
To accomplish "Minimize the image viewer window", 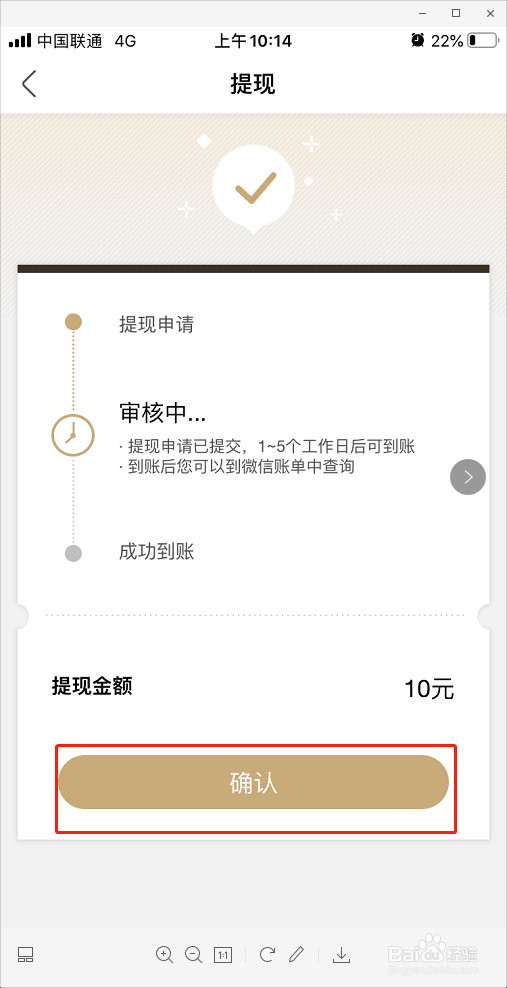I will point(423,13).
